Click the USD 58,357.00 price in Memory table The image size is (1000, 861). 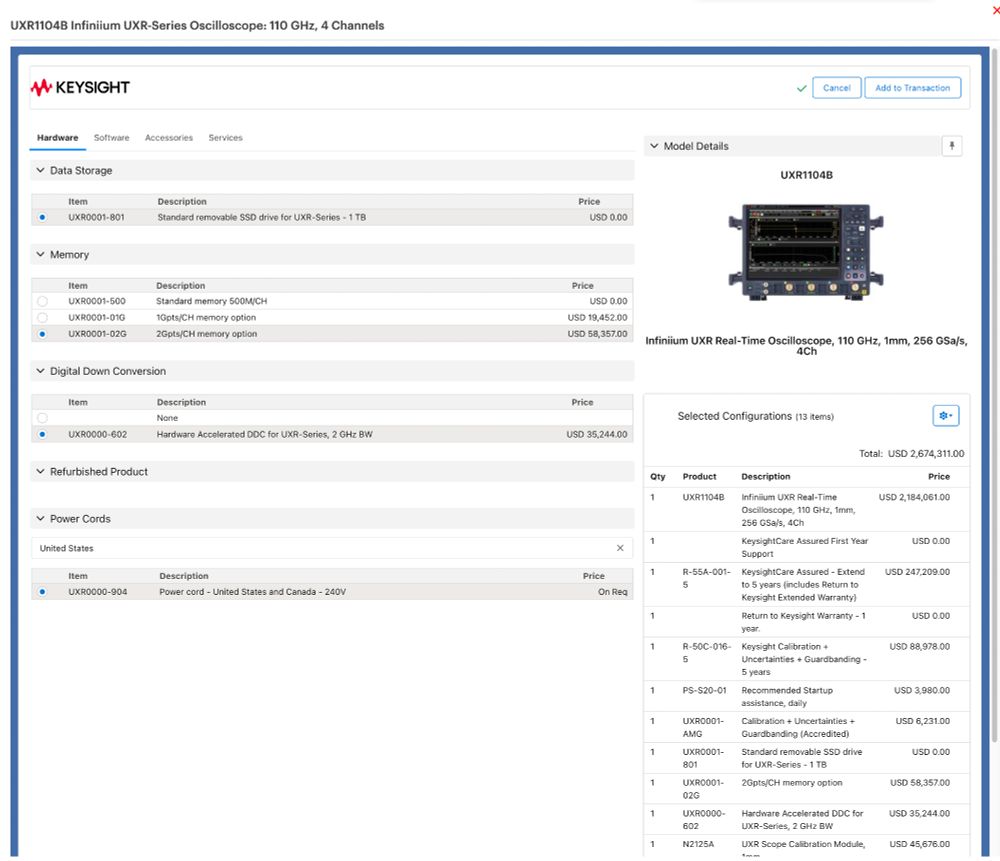click(x=597, y=334)
